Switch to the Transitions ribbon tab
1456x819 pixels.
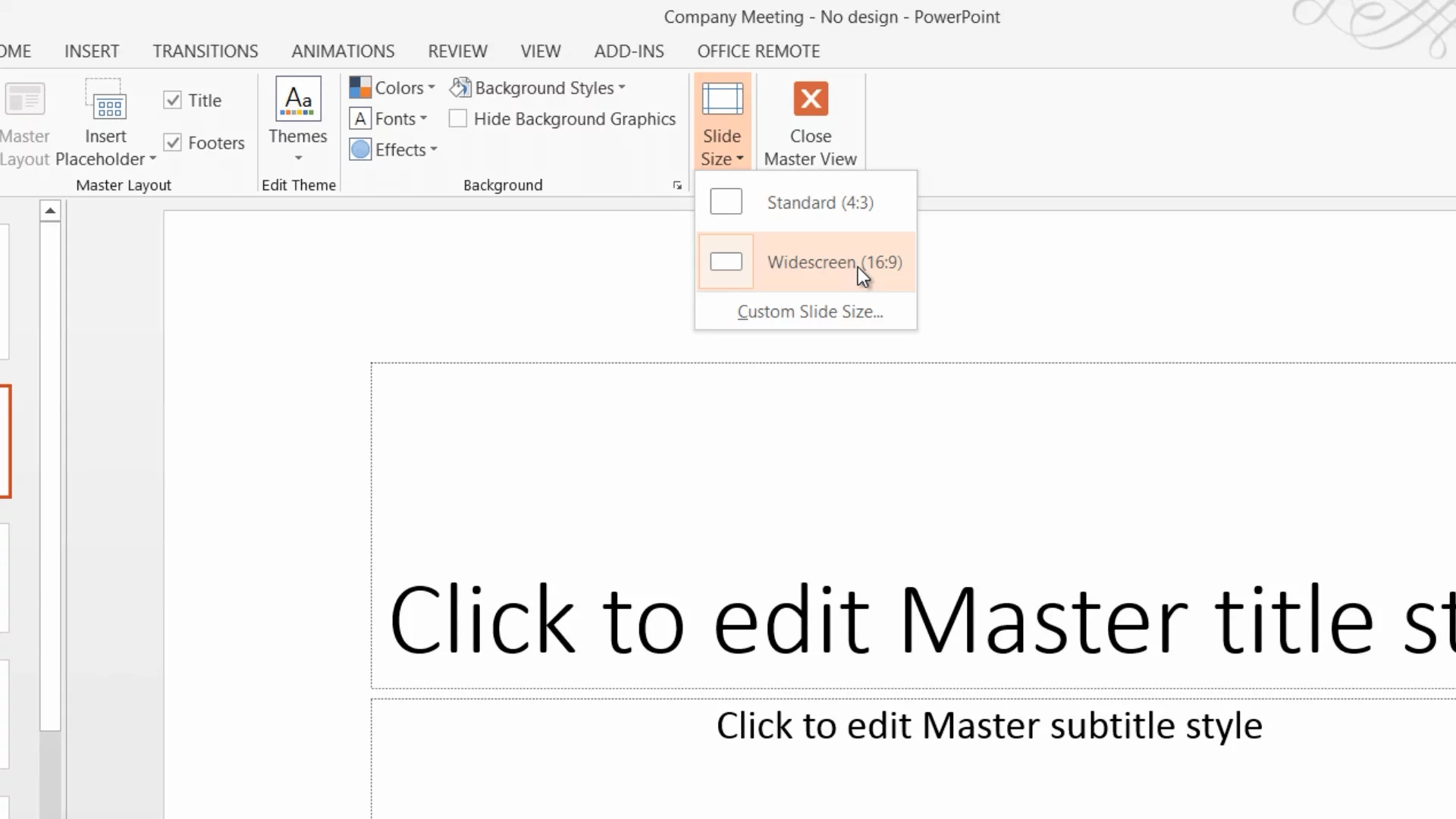(206, 51)
